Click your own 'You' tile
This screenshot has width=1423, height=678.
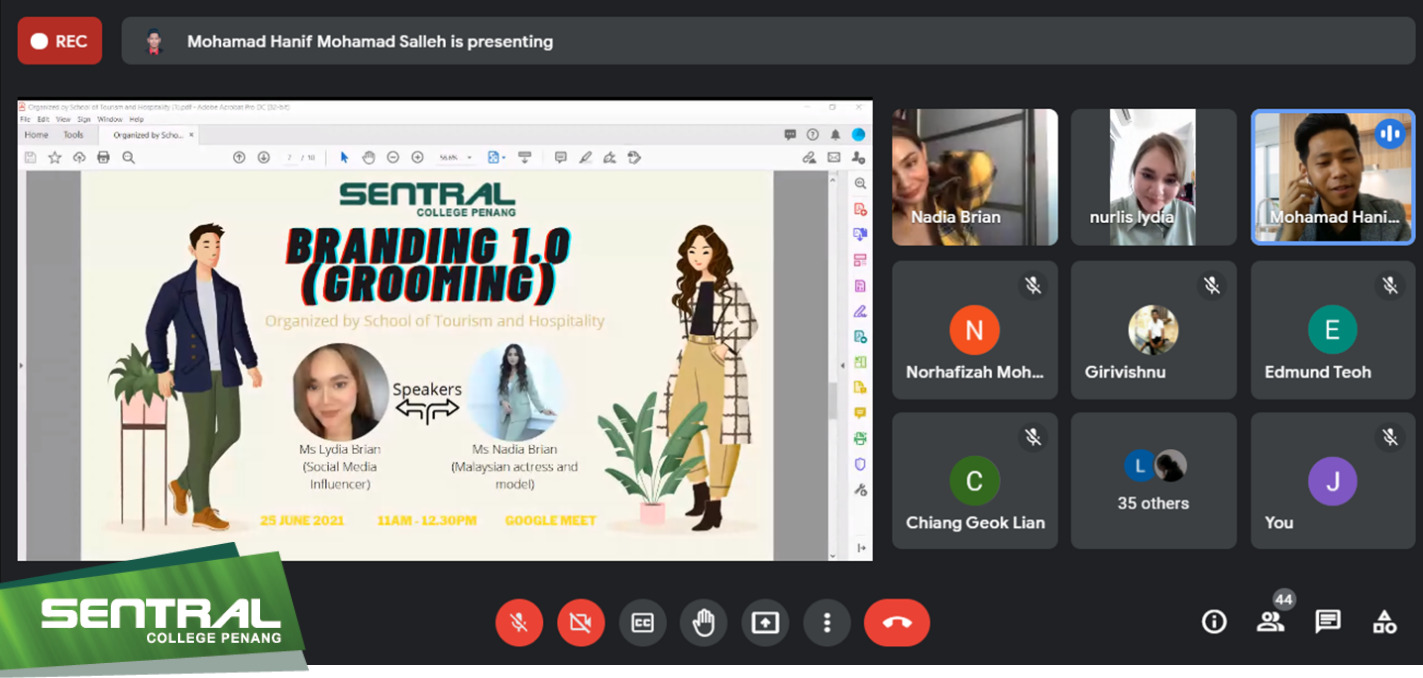point(1333,481)
